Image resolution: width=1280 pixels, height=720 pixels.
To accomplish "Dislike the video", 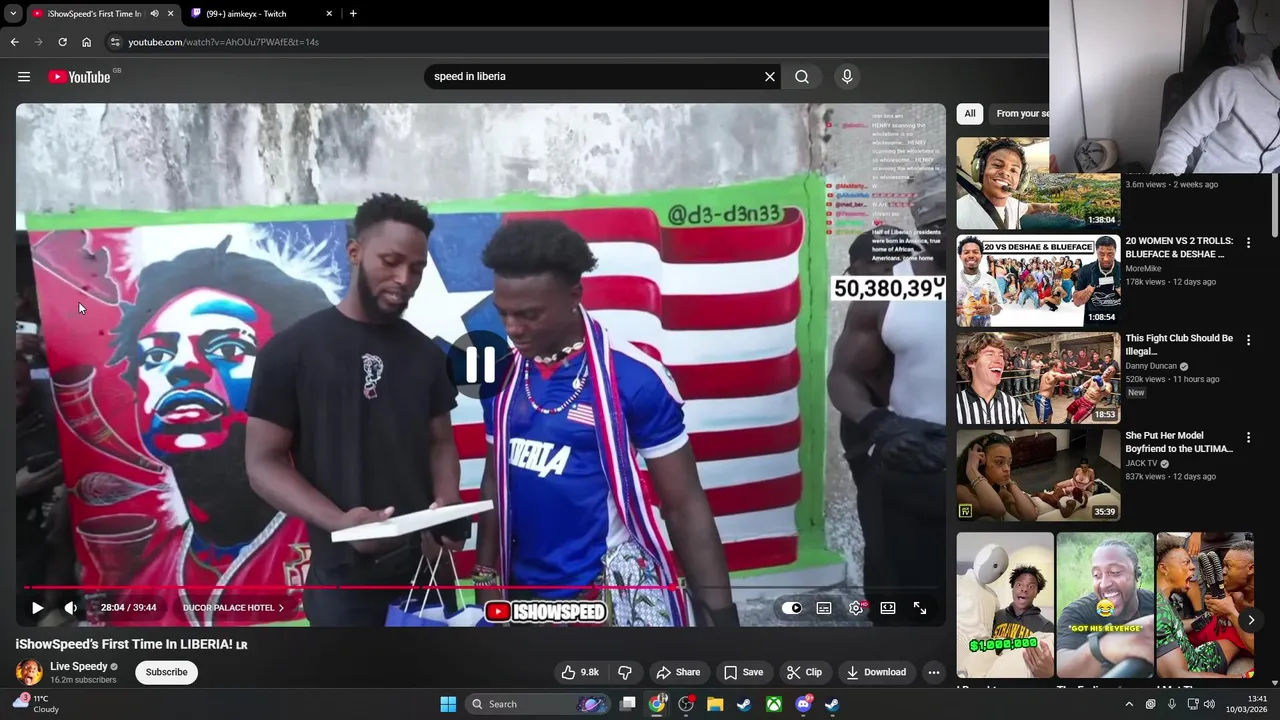I will [625, 672].
